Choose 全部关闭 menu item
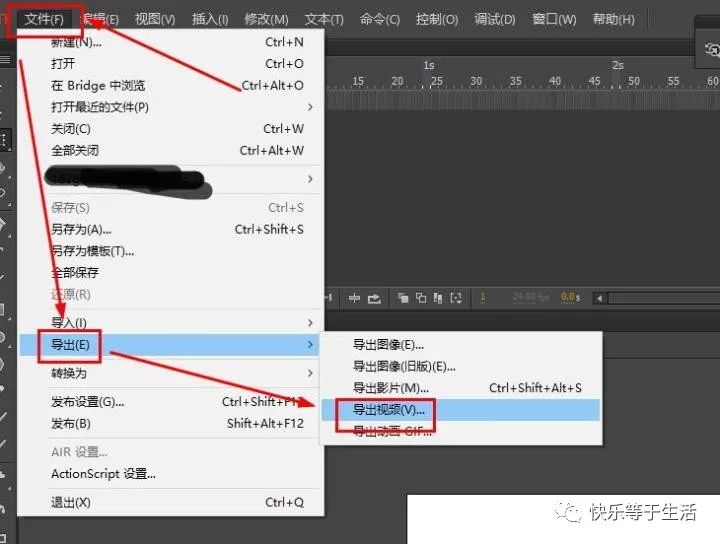Screen dimensions: 720x544 click(171, 151)
